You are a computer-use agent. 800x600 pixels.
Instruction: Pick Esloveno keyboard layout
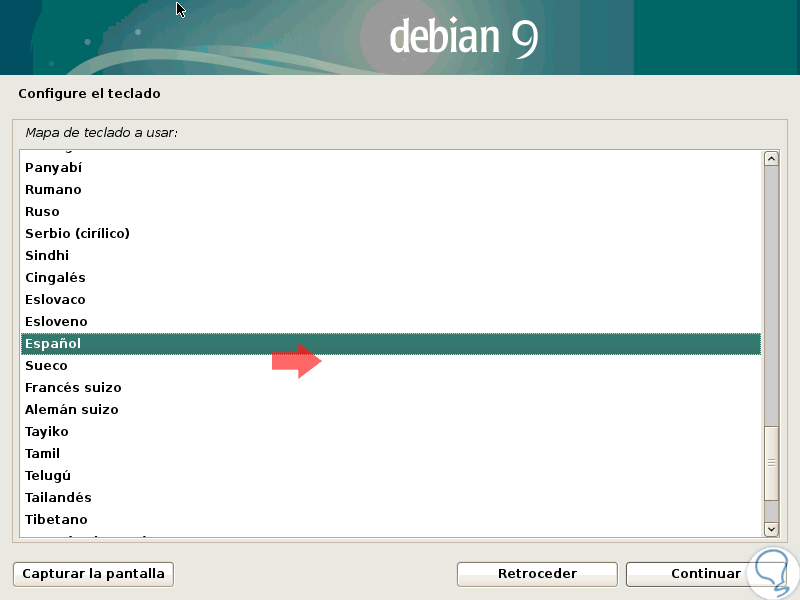tap(391, 321)
